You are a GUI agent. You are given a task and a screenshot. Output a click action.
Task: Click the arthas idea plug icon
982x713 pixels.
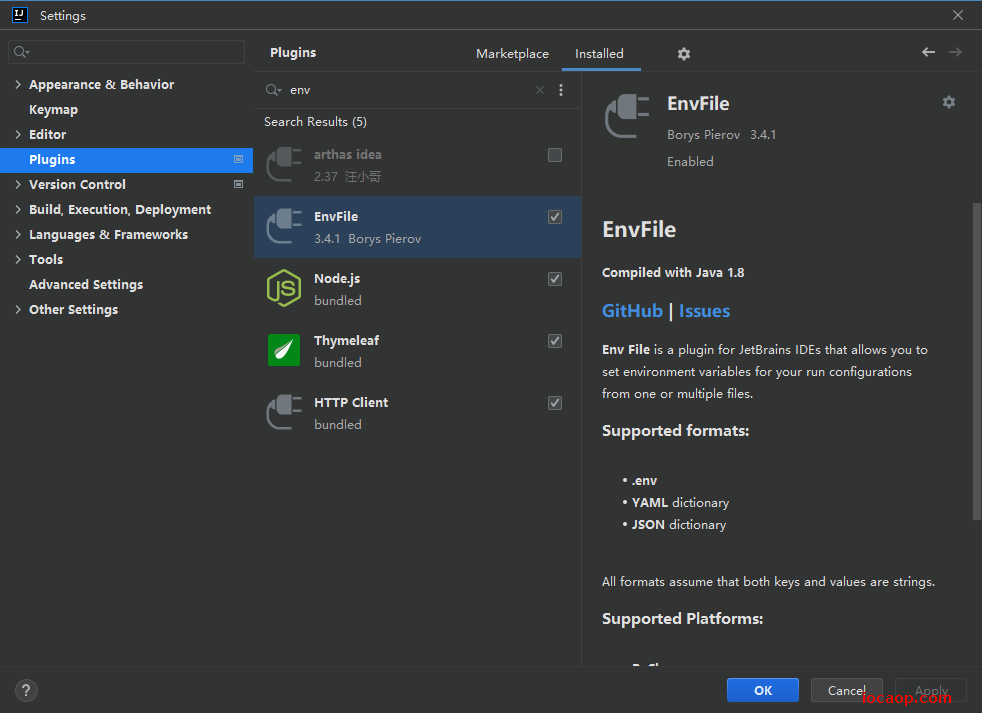click(284, 164)
